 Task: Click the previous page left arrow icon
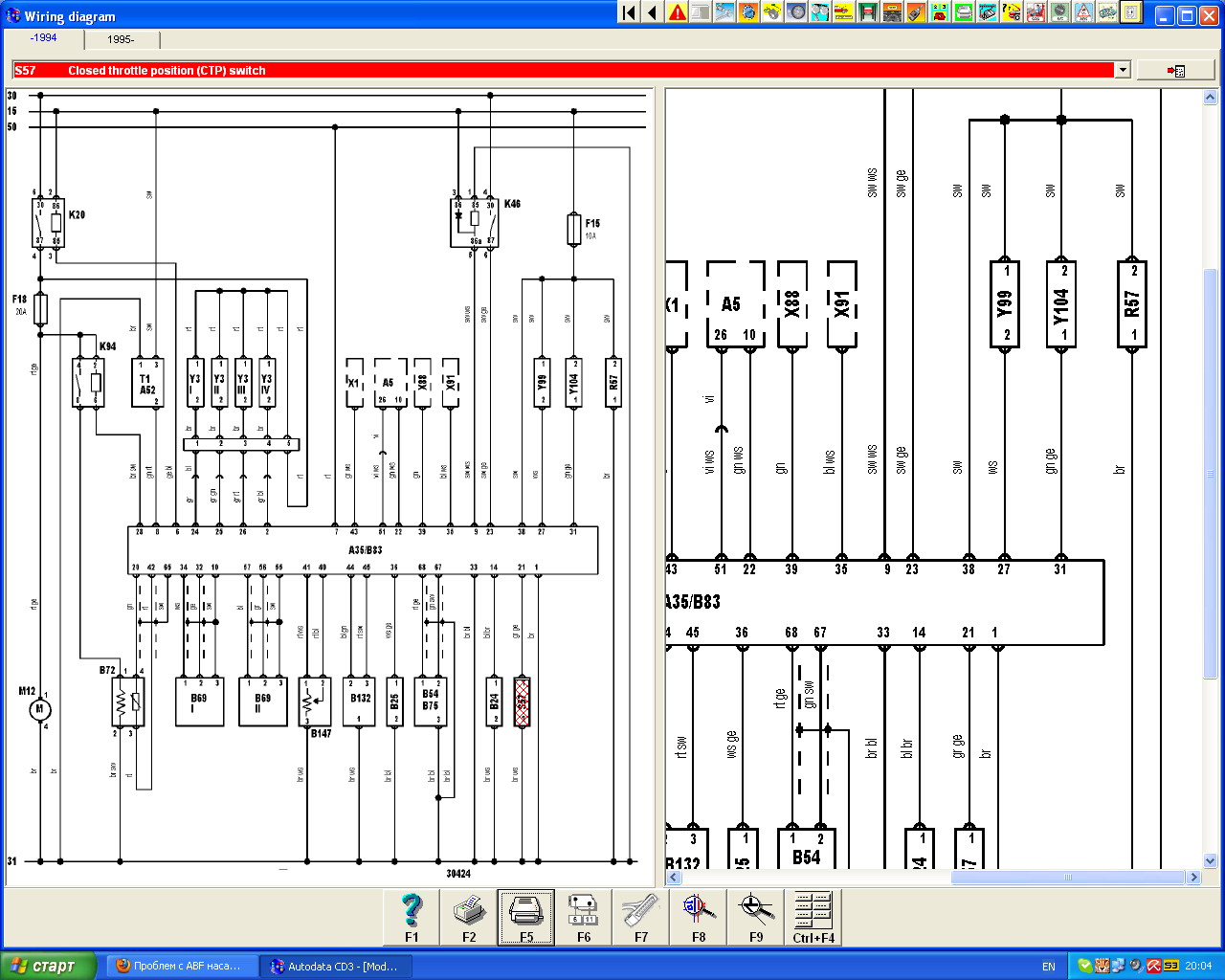[x=653, y=12]
